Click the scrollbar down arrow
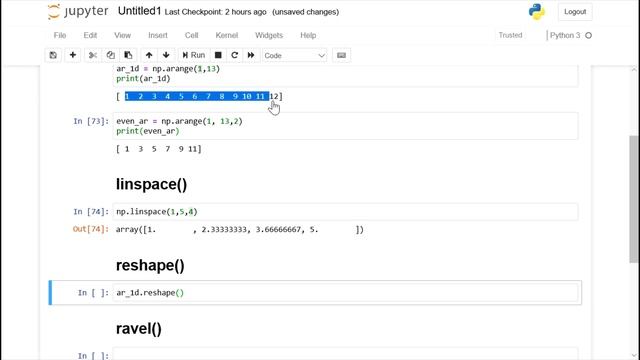640x360 pixels. point(634,356)
